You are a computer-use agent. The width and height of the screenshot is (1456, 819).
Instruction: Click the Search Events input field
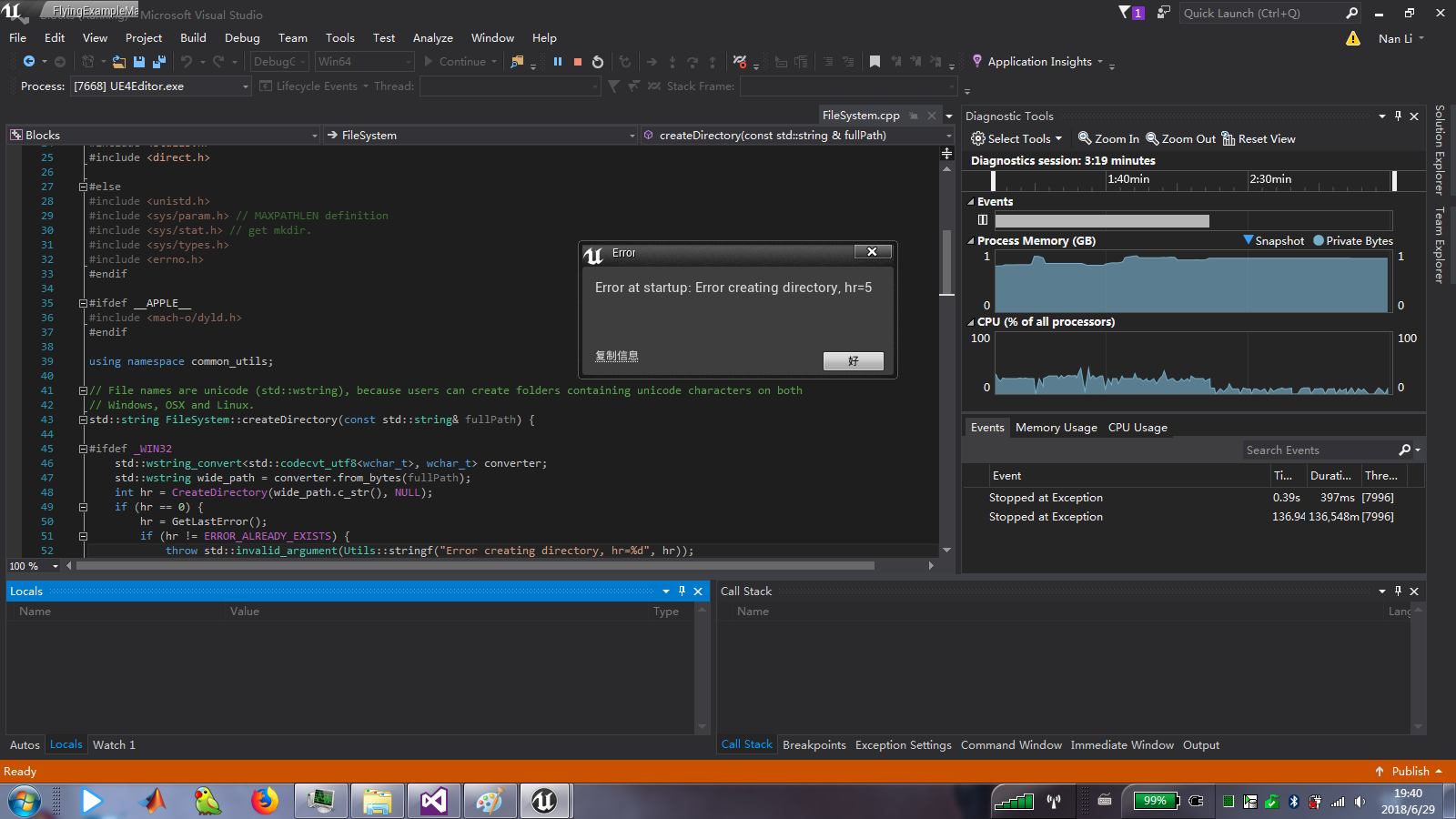1319,450
